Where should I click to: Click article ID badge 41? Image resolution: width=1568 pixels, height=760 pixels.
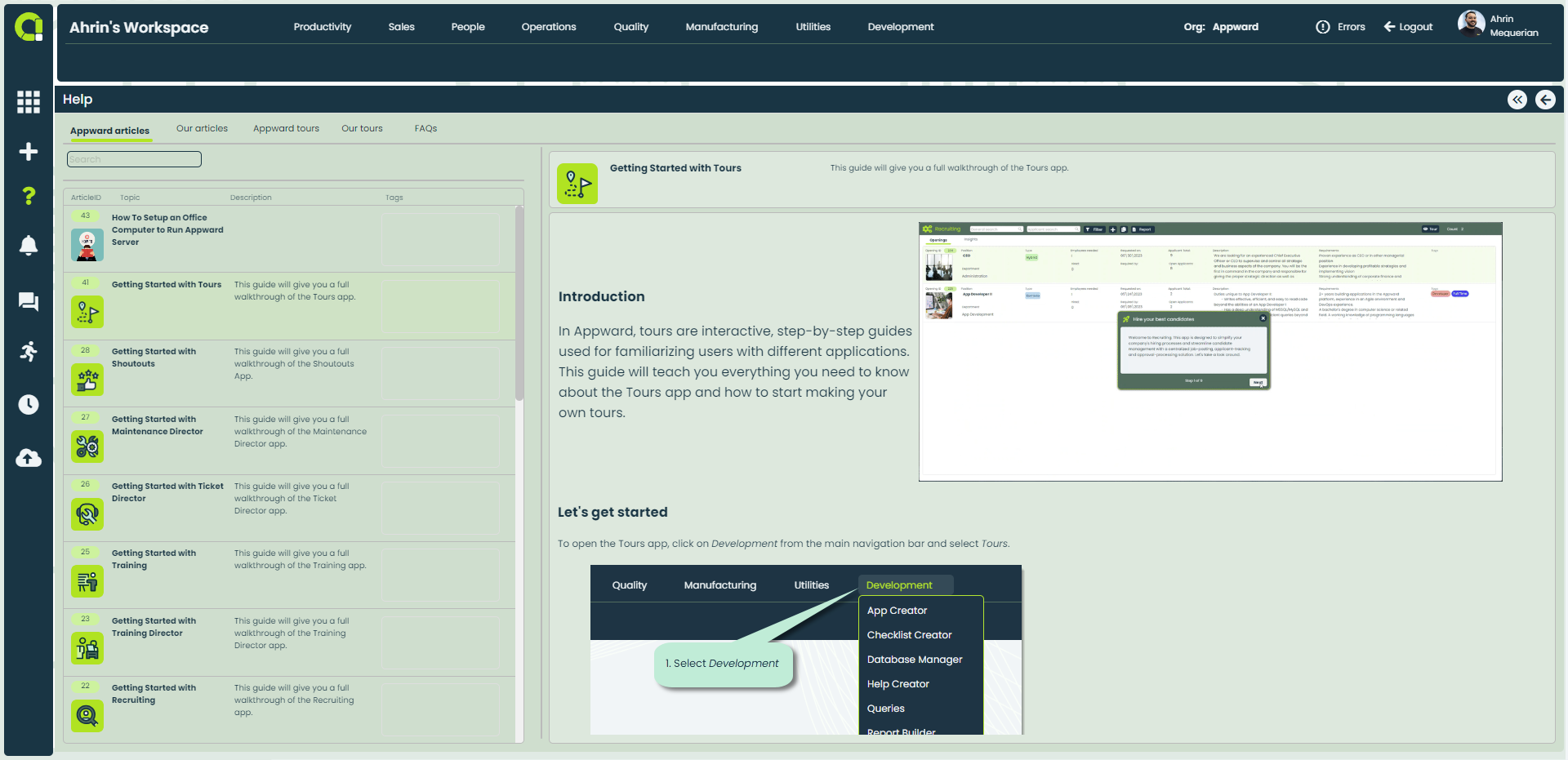pos(86,282)
